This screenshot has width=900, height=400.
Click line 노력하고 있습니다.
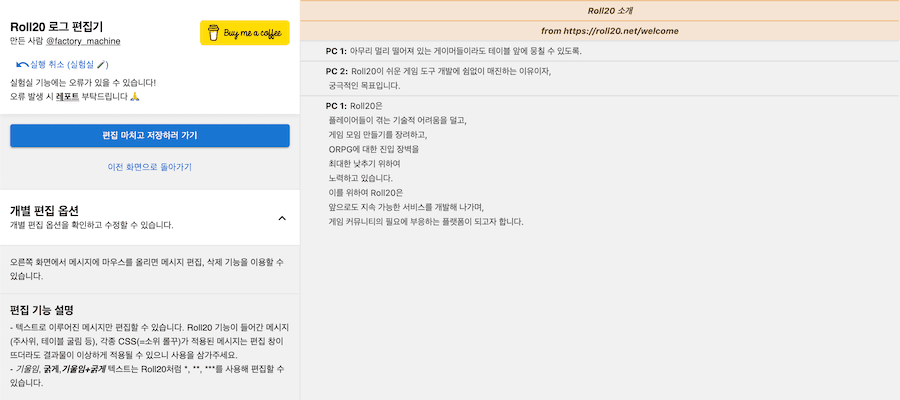pos(360,178)
